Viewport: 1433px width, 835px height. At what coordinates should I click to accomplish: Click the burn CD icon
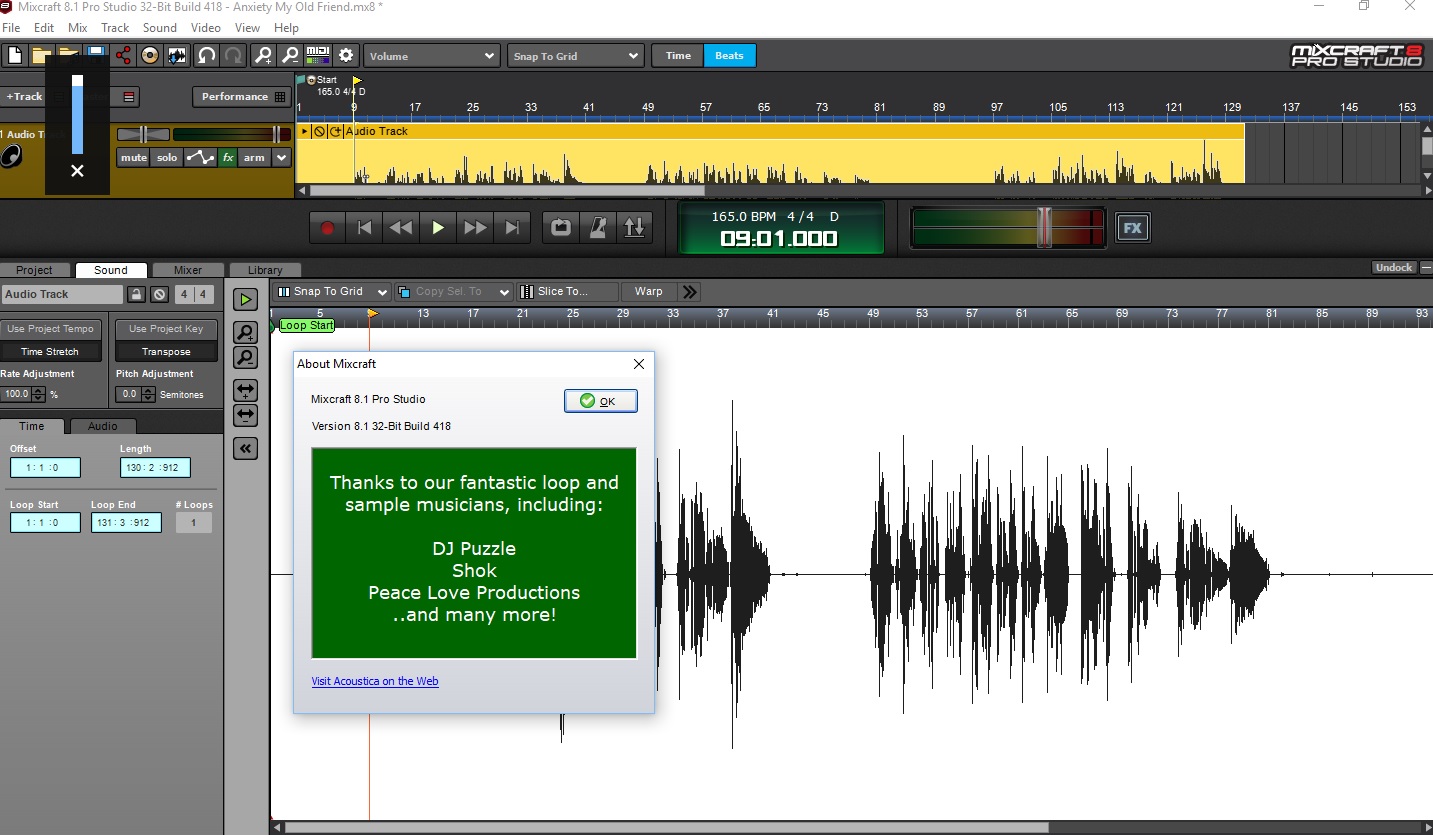(150, 56)
